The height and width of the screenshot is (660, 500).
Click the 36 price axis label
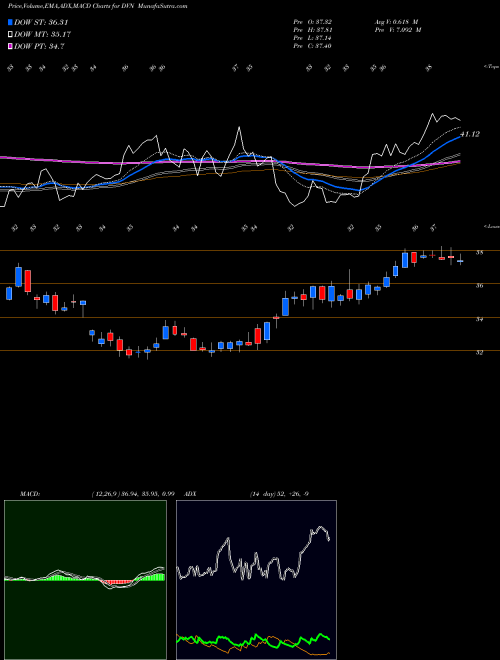[479, 286]
